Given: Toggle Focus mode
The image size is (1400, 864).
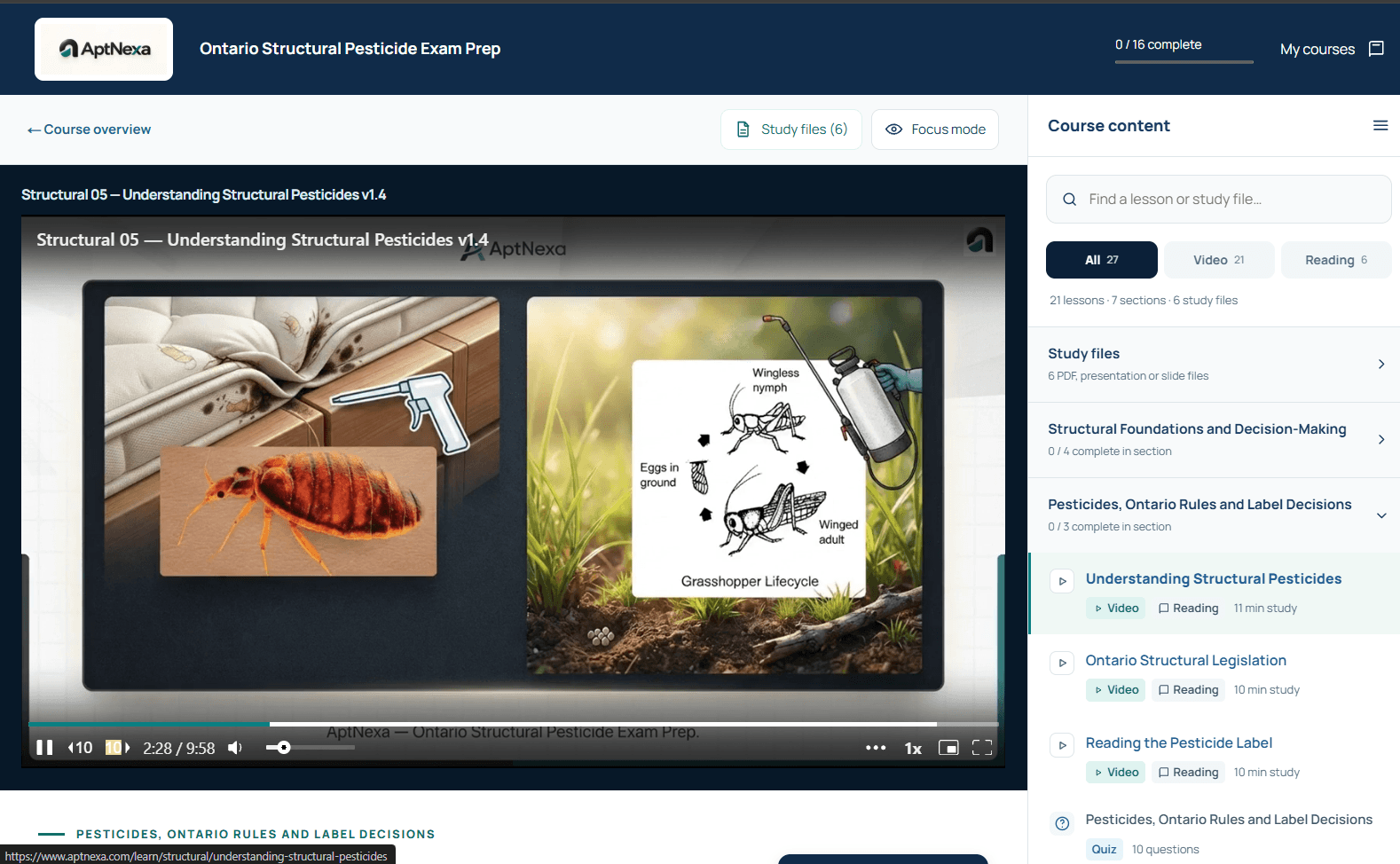Looking at the screenshot, I should tap(935, 130).
